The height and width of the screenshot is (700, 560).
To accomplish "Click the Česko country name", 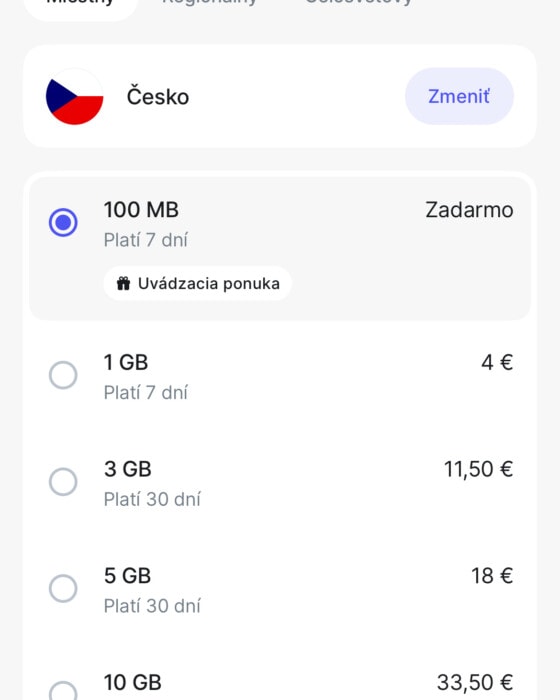I will [x=158, y=96].
